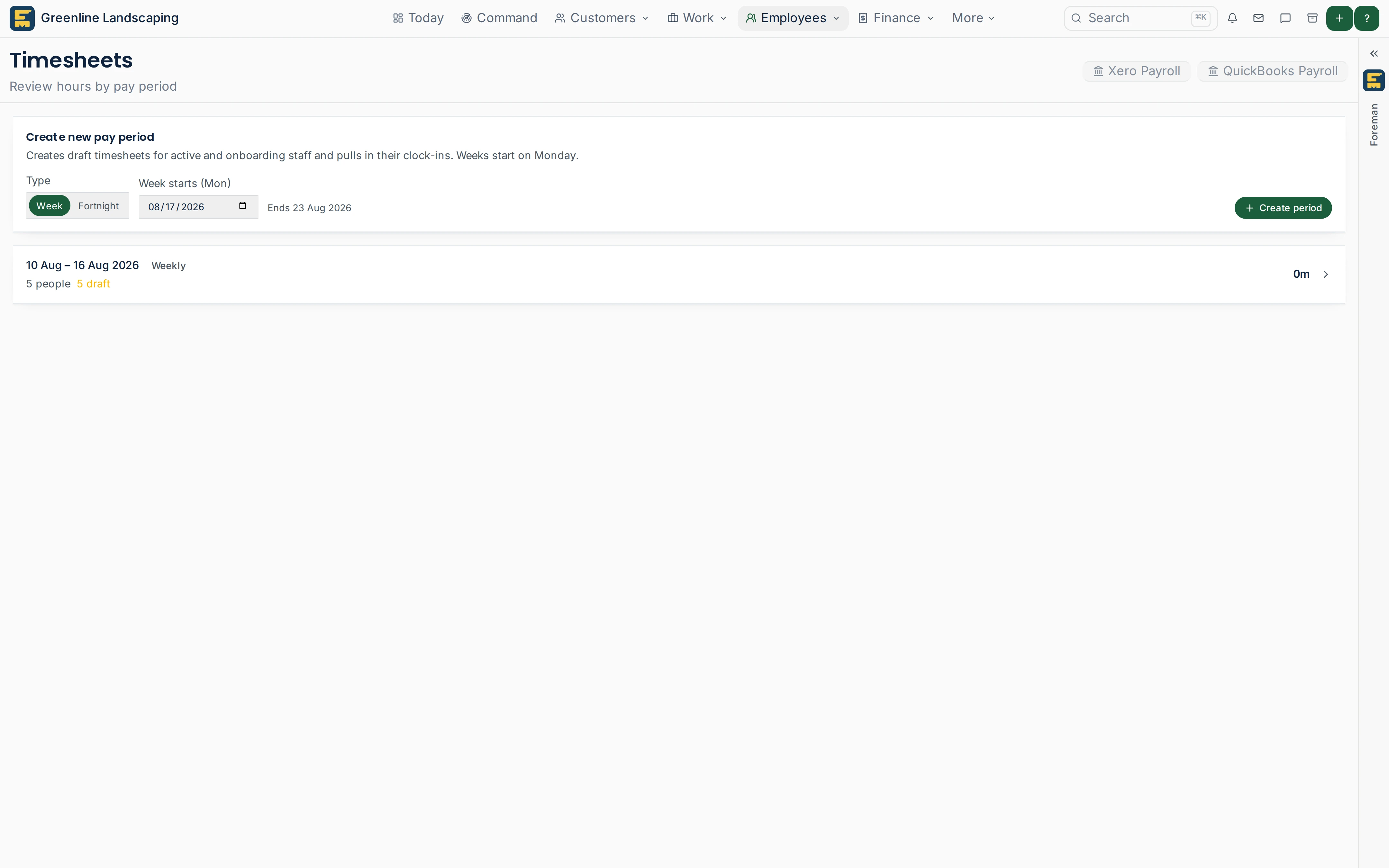The image size is (1389, 868).
Task: Go to the Today page
Action: click(x=418, y=18)
